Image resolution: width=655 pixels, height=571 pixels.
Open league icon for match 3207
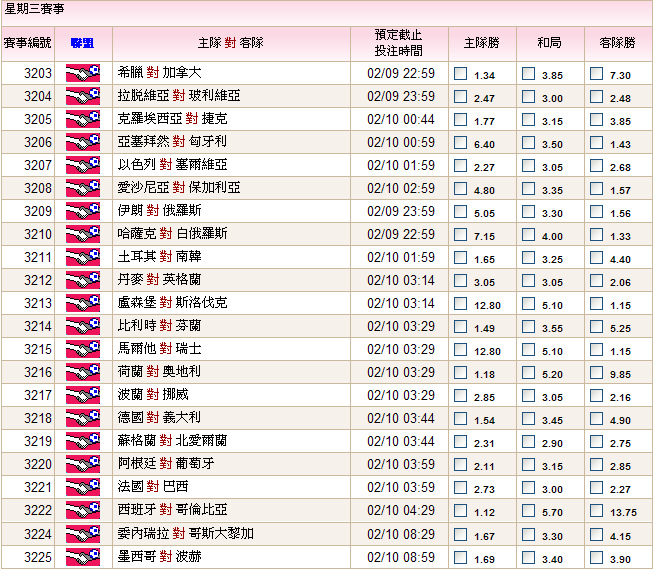click(83, 165)
